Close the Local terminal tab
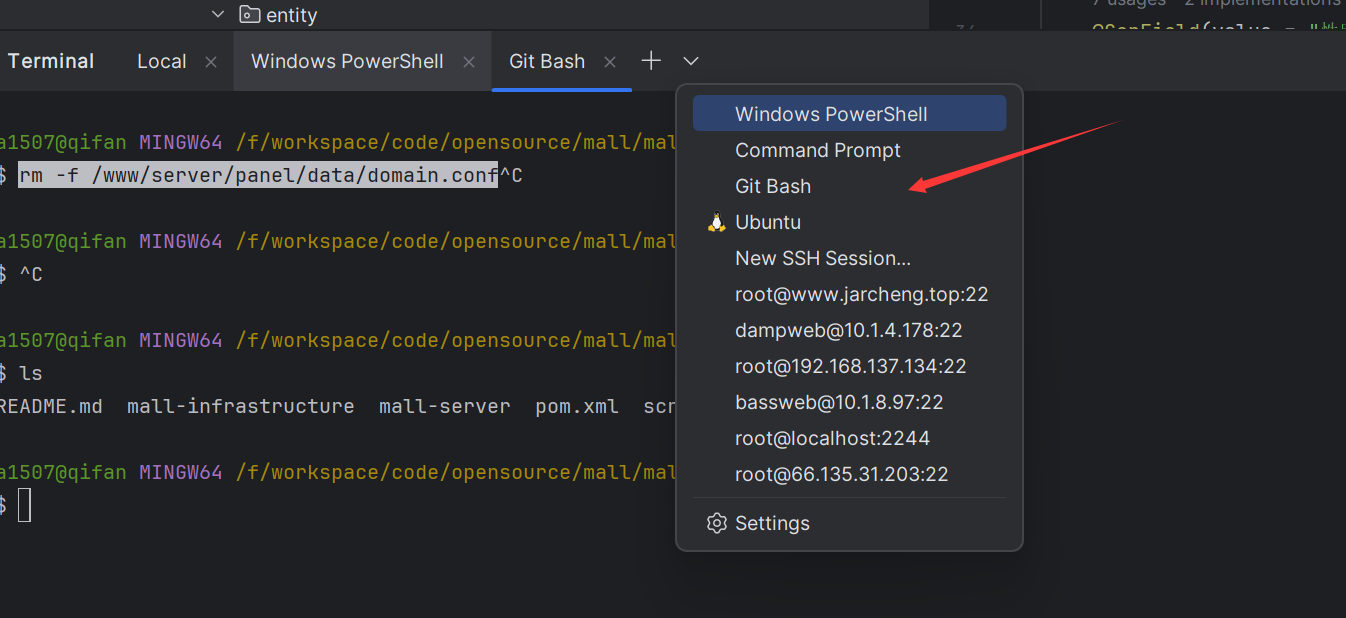Screen dimensions: 1346x618 [x=211, y=61]
